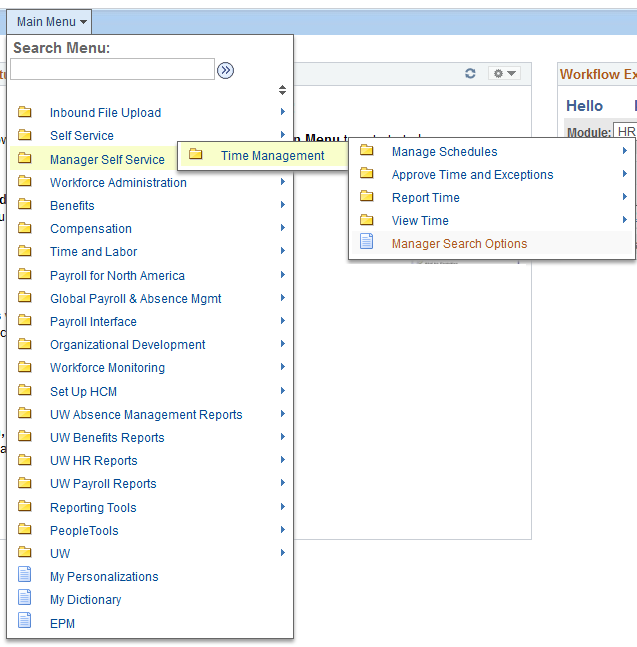Expand Approve Time and Exceptions submenu arrow
The height and width of the screenshot is (647, 637).
(x=625, y=174)
